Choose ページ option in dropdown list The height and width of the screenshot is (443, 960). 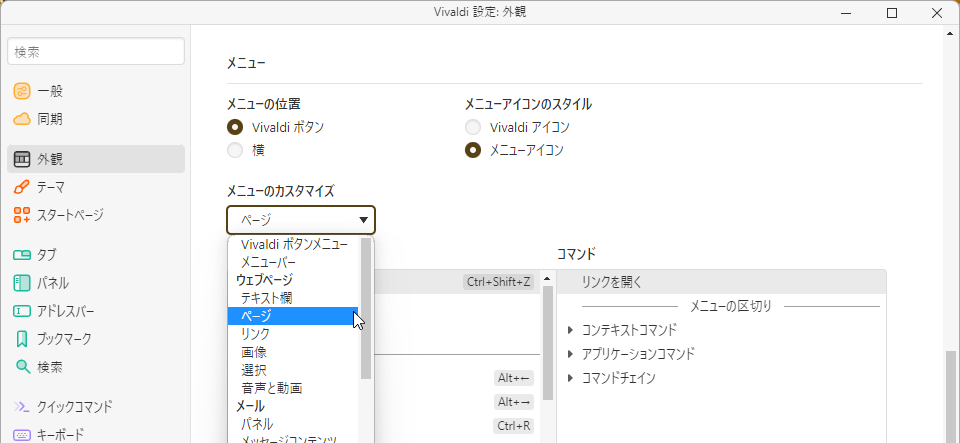click(293, 316)
